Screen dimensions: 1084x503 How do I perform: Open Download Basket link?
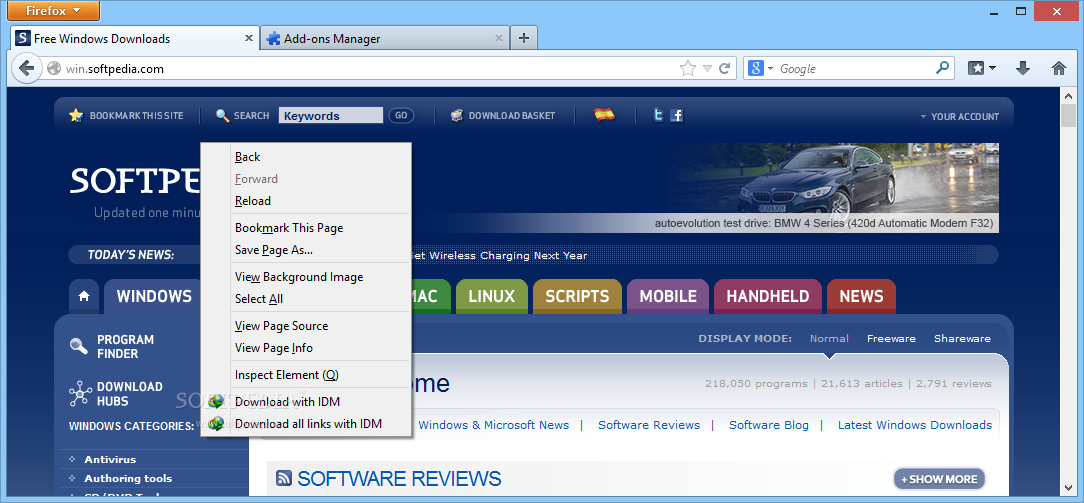click(503, 115)
